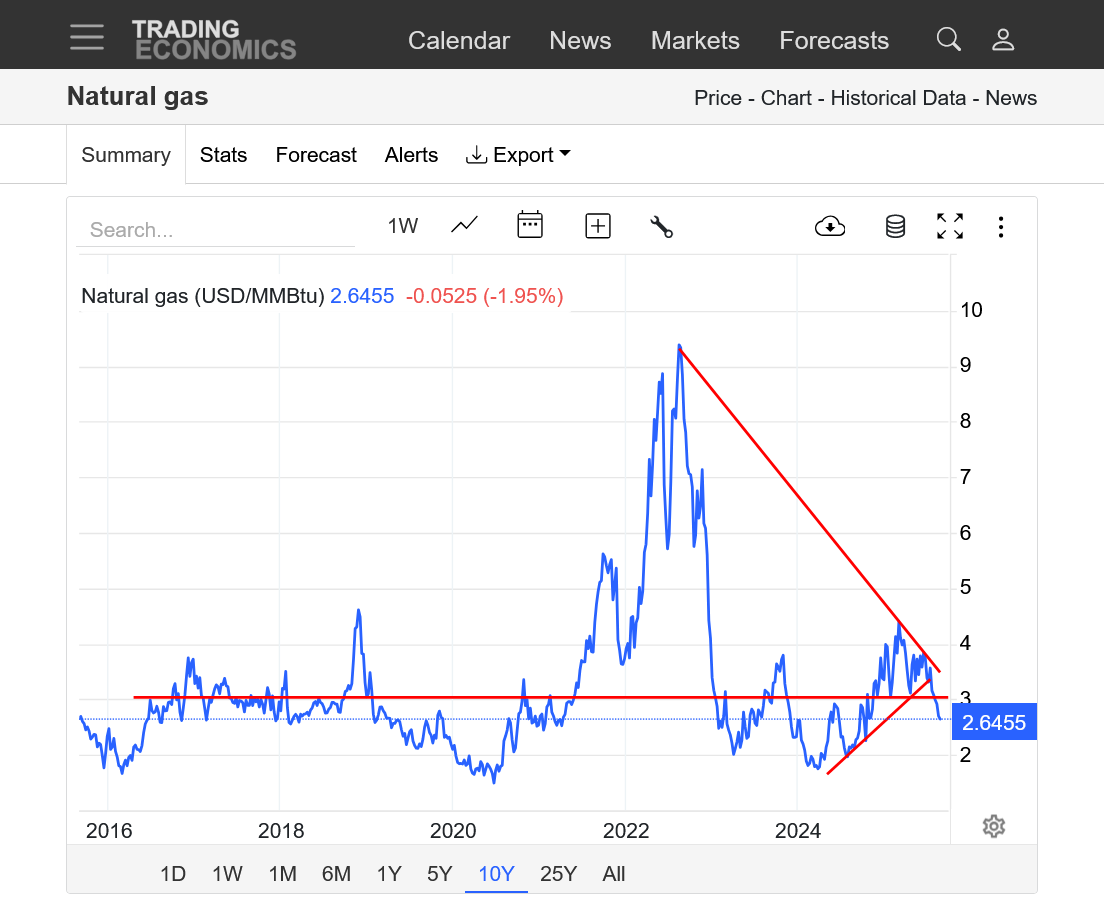Click the plus compare indicator icon
This screenshot has width=1105, height=901.
[x=597, y=226]
